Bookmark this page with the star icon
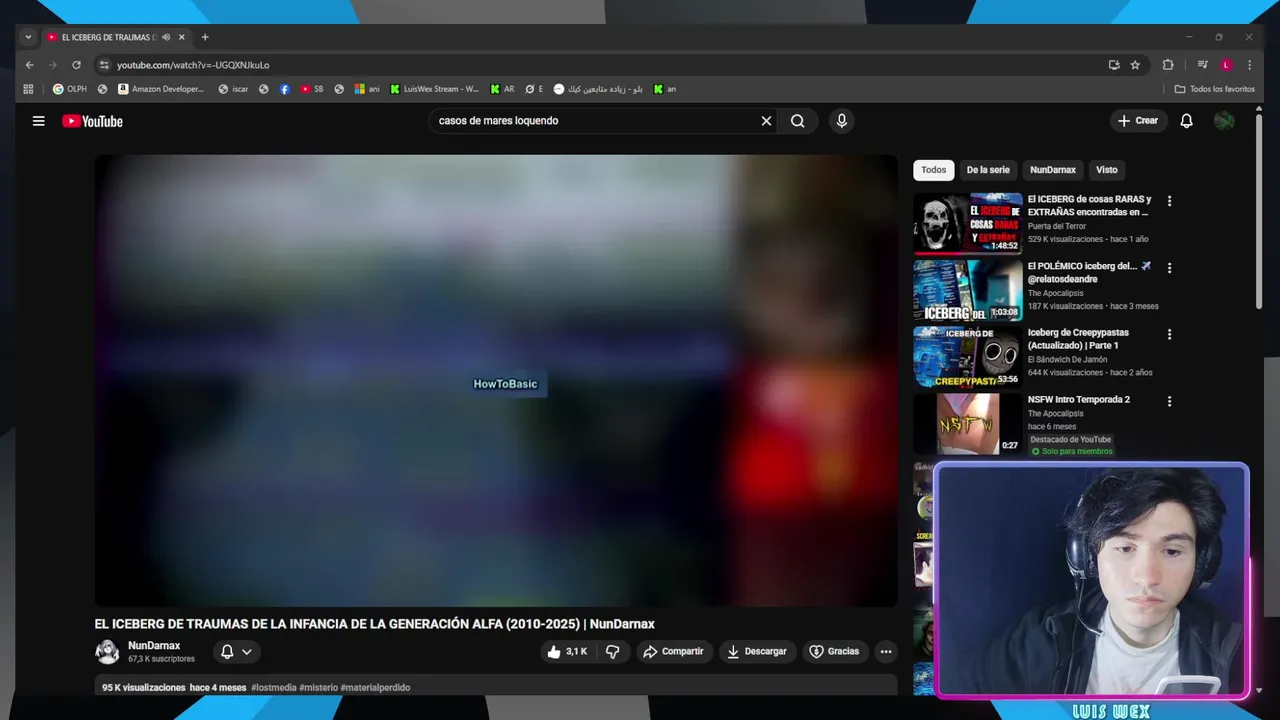Screen dimensions: 1280x720 pos(1135,65)
